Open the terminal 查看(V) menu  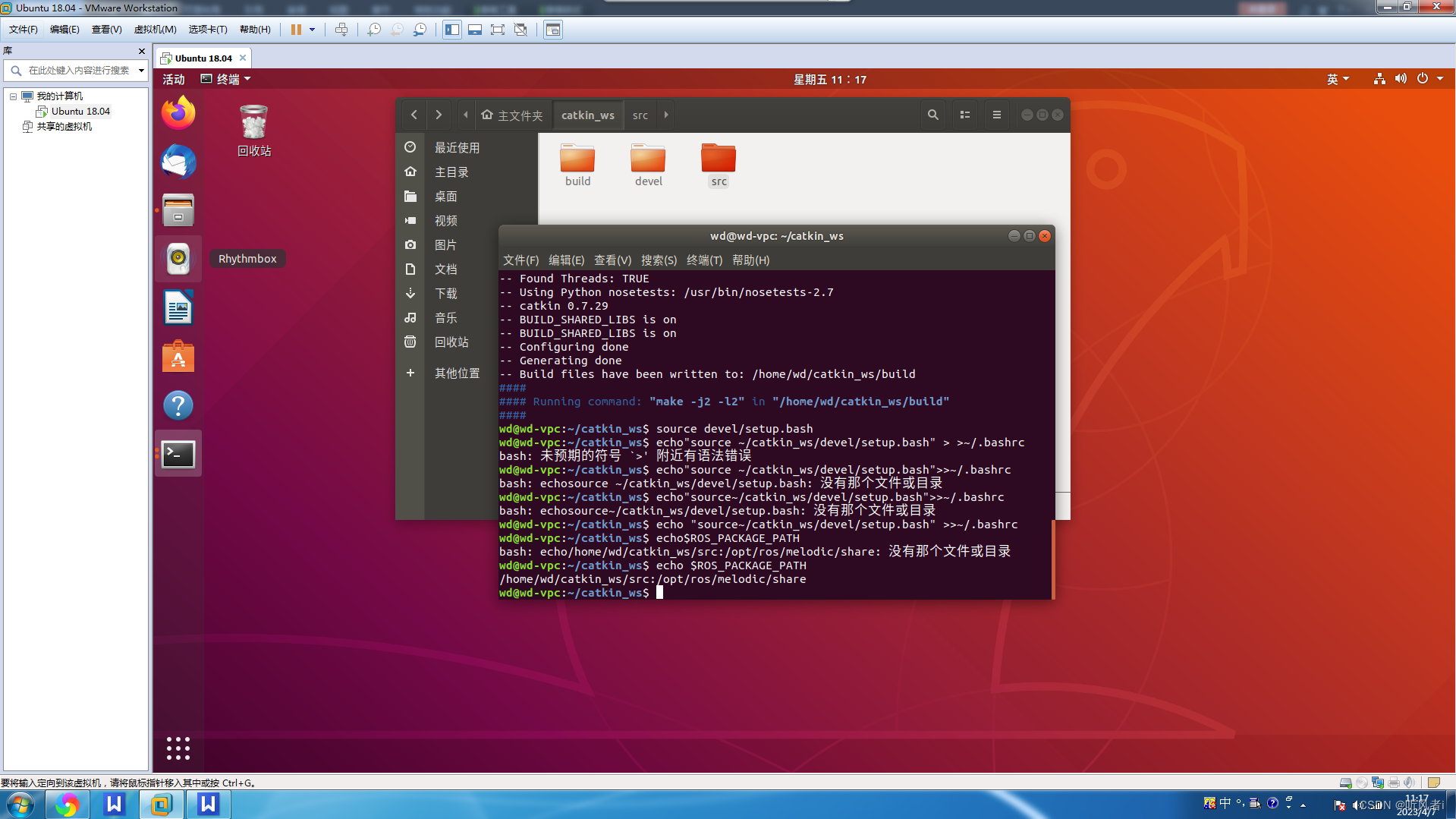pos(612,260)
